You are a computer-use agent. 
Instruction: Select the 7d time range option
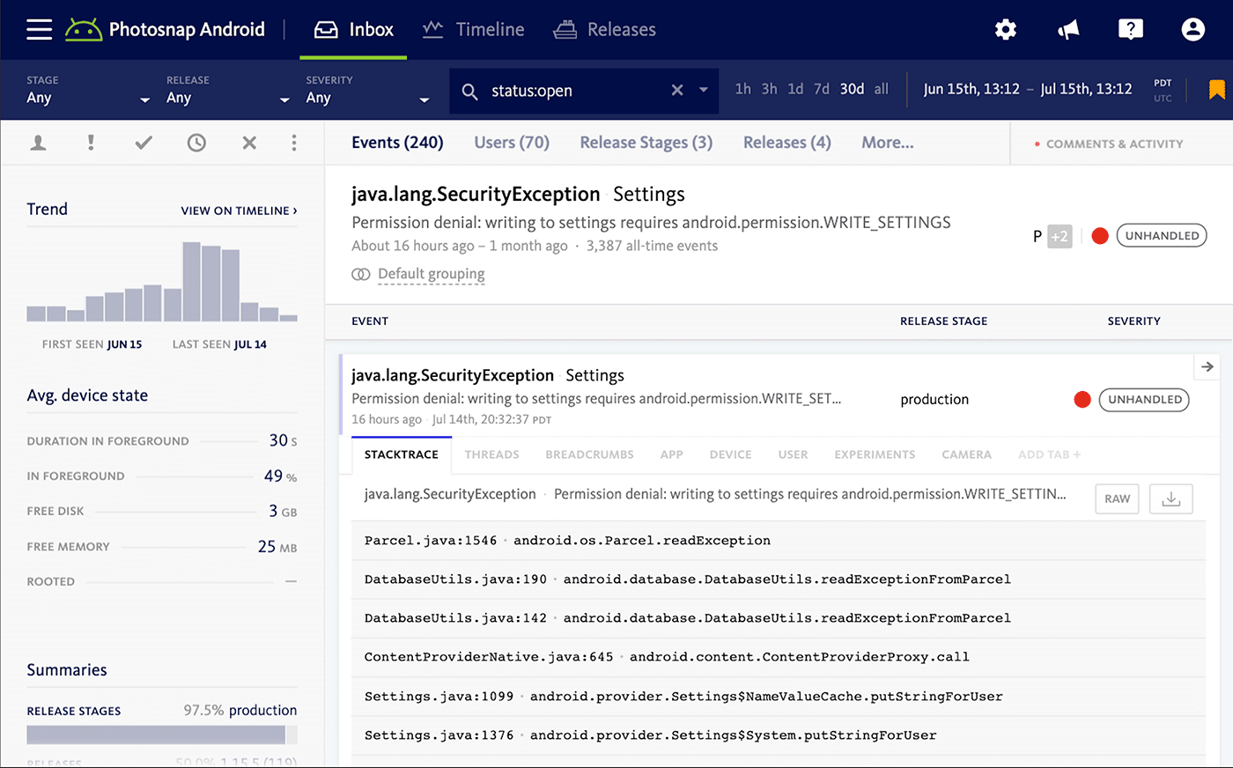pos(821,89)
